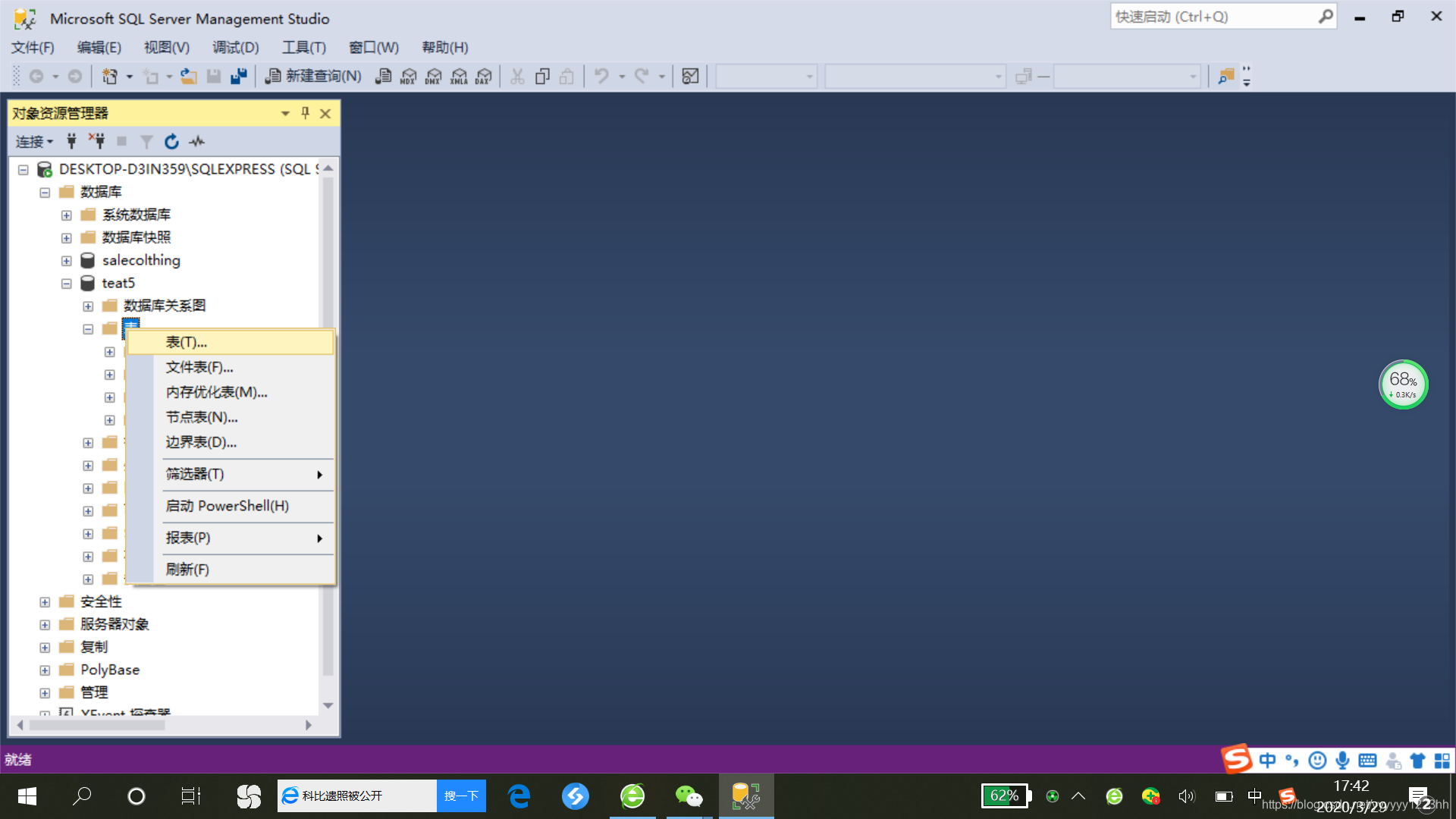The height and width of the screenshot is (819, 1456).
Task: Select the salecolthing database item
Action: [141, 260]
